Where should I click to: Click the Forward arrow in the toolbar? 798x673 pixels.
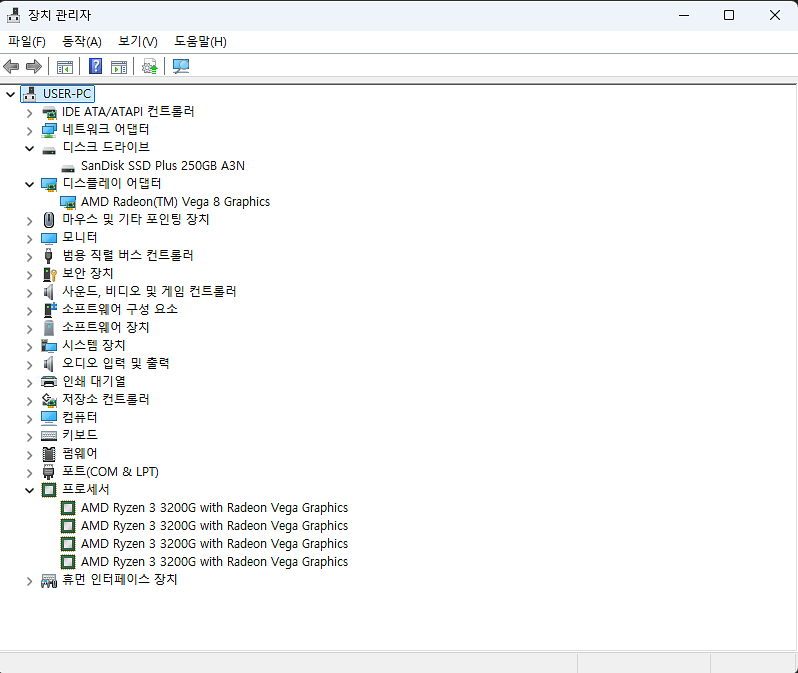click(x=34, y=67)
